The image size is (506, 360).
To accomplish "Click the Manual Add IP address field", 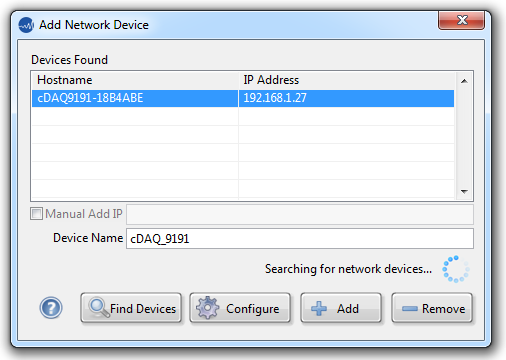I will click(300, 214).
